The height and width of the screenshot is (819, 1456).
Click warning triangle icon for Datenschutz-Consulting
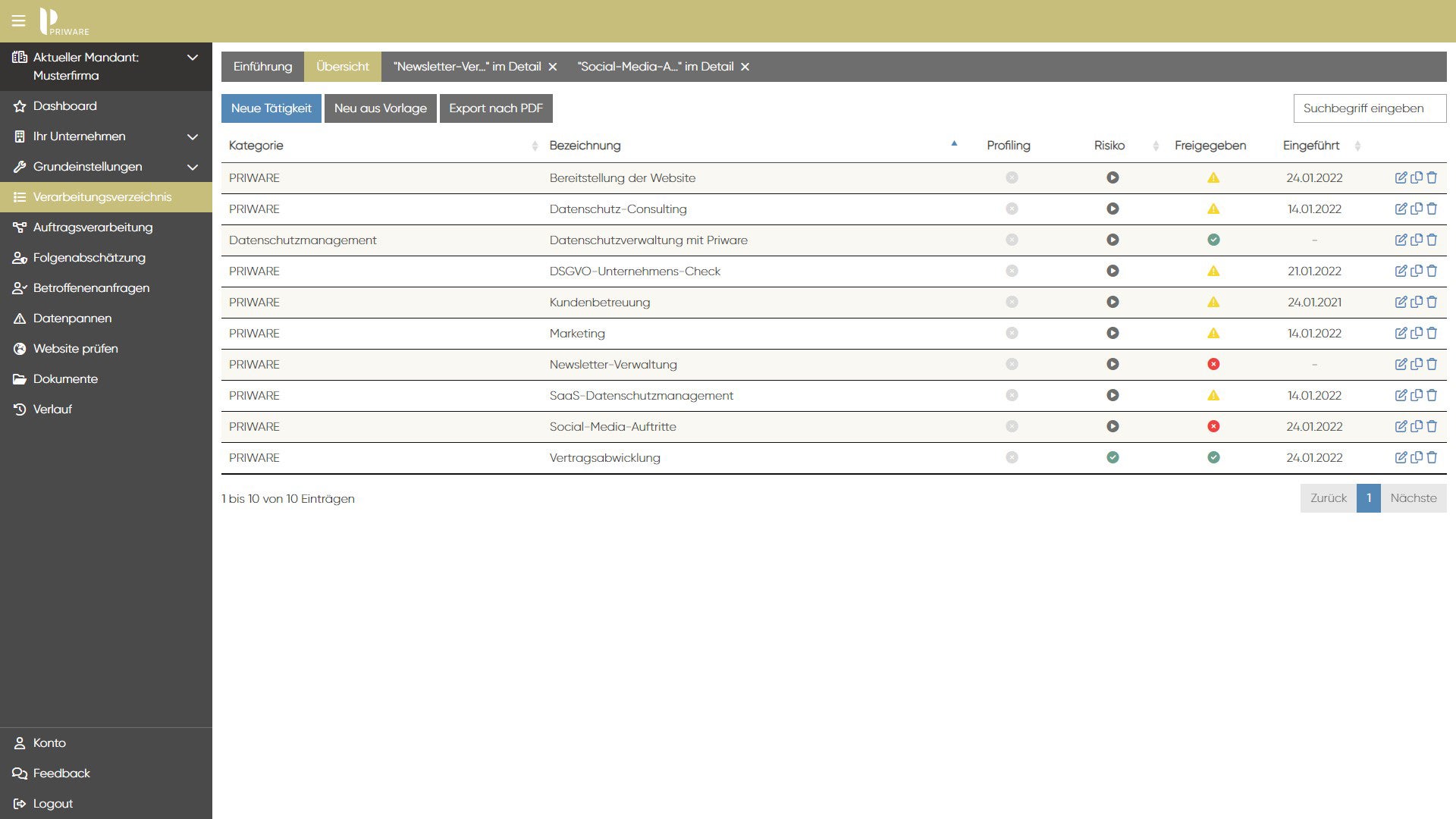[1213, 209]
